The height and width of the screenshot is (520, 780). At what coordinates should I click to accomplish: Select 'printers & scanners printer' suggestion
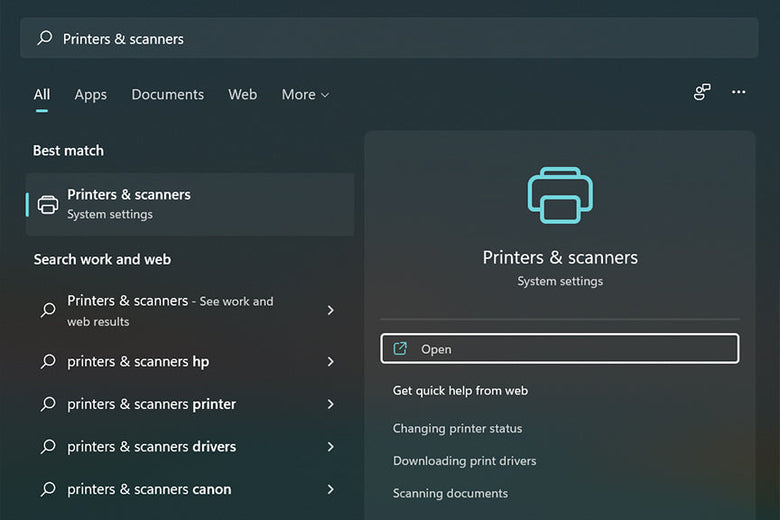189,404
